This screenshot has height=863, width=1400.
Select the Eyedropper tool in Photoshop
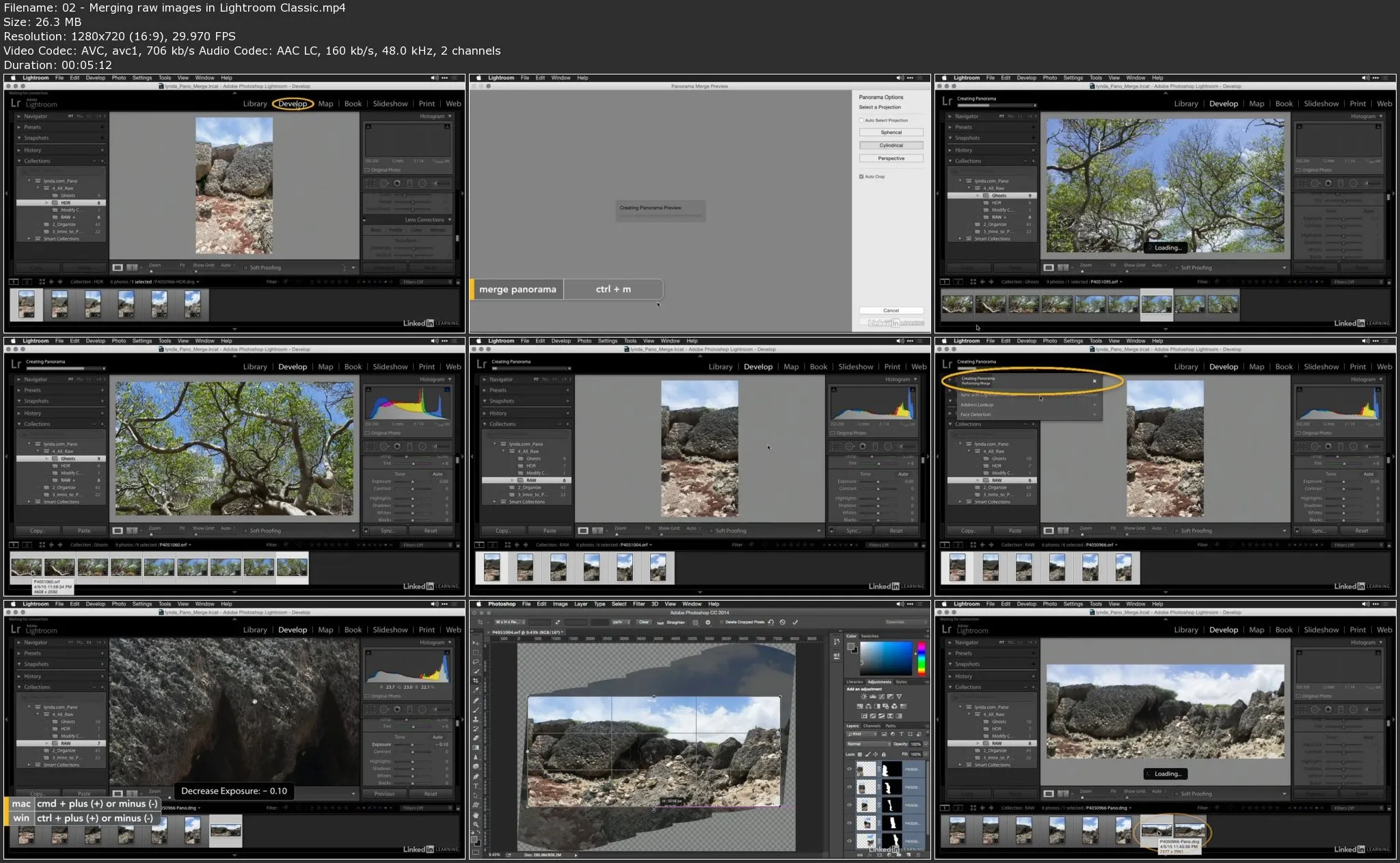click(476, 689)
